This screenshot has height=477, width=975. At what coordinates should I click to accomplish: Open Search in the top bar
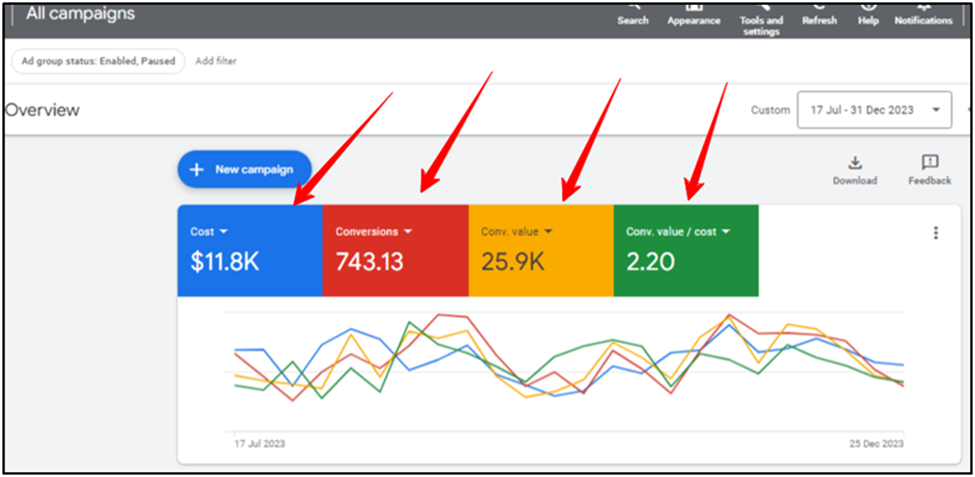(x=632, y=16)
